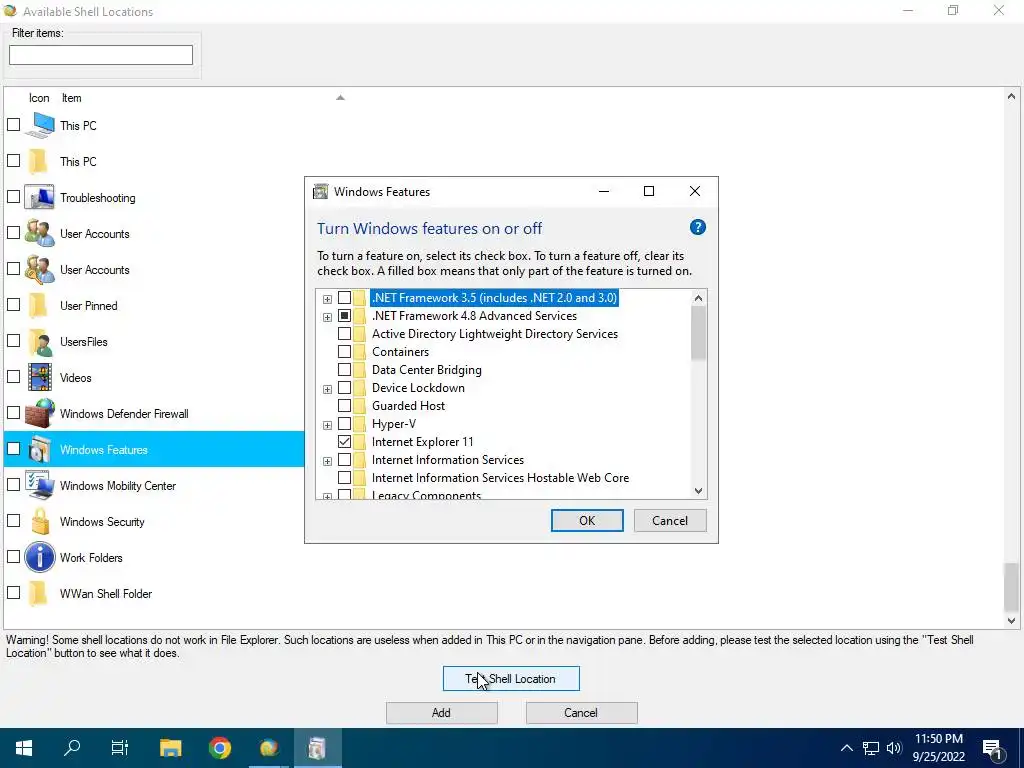Select the monitor icon for This PC

tap(40, 125)
